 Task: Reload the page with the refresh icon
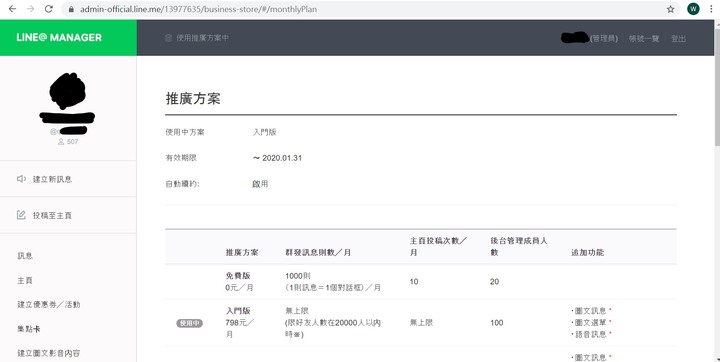point(49,9)
